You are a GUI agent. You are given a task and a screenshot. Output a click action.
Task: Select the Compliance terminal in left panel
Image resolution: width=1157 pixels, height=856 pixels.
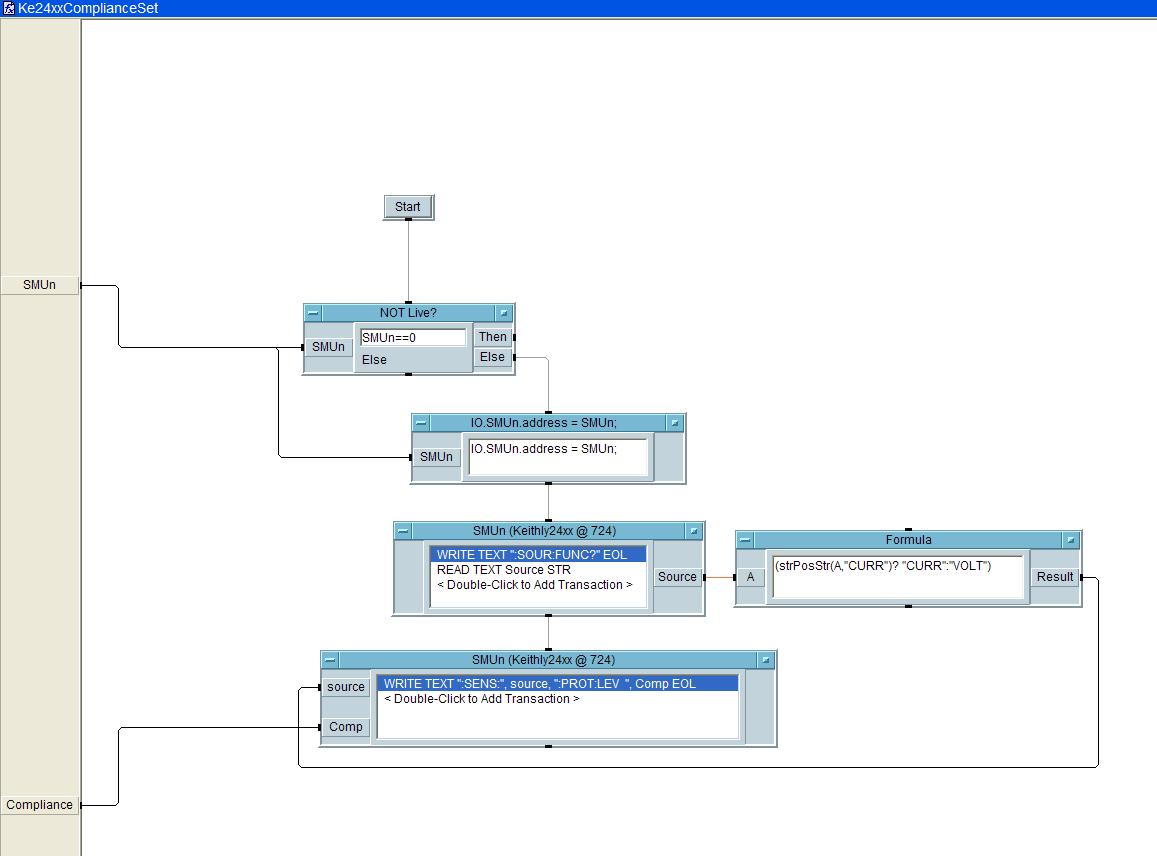(x=40, y=805)
